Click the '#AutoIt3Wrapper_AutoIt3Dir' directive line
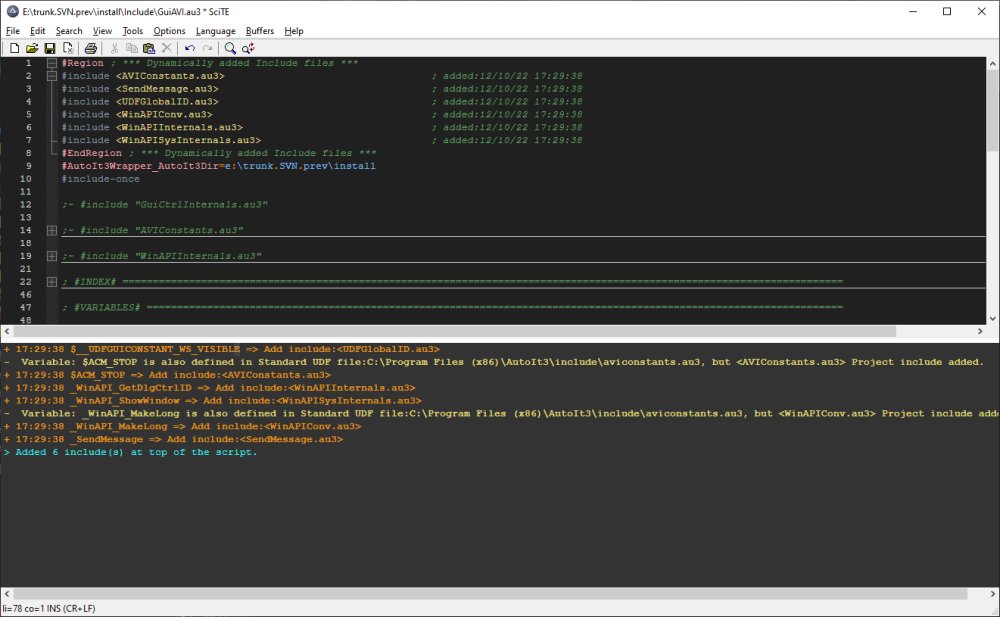 tap(219, 166)
